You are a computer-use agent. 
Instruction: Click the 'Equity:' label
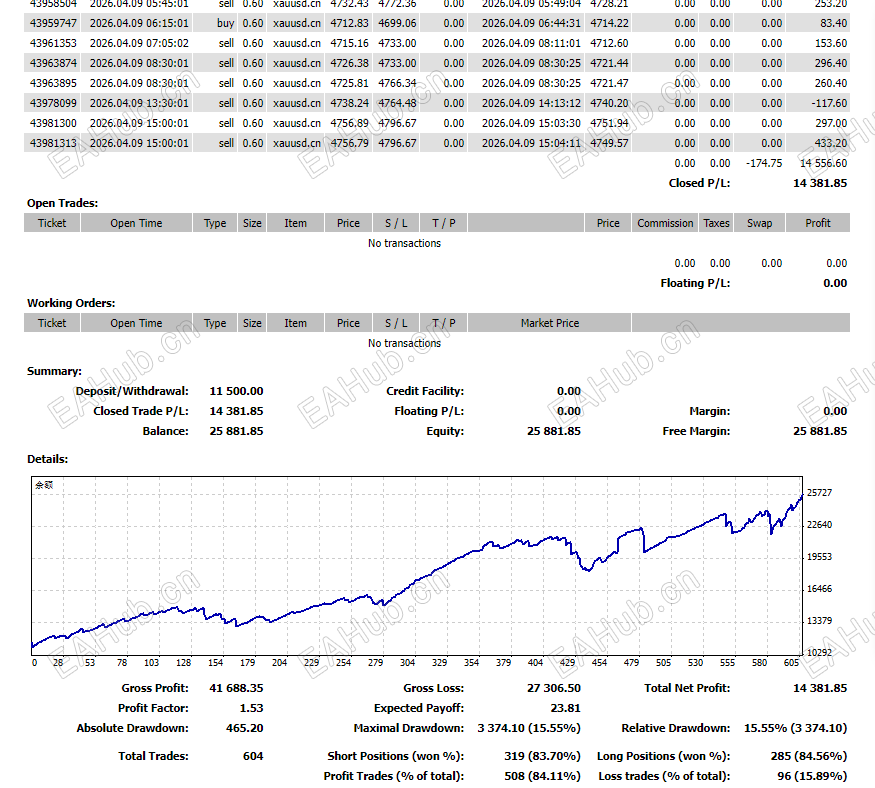445,431
